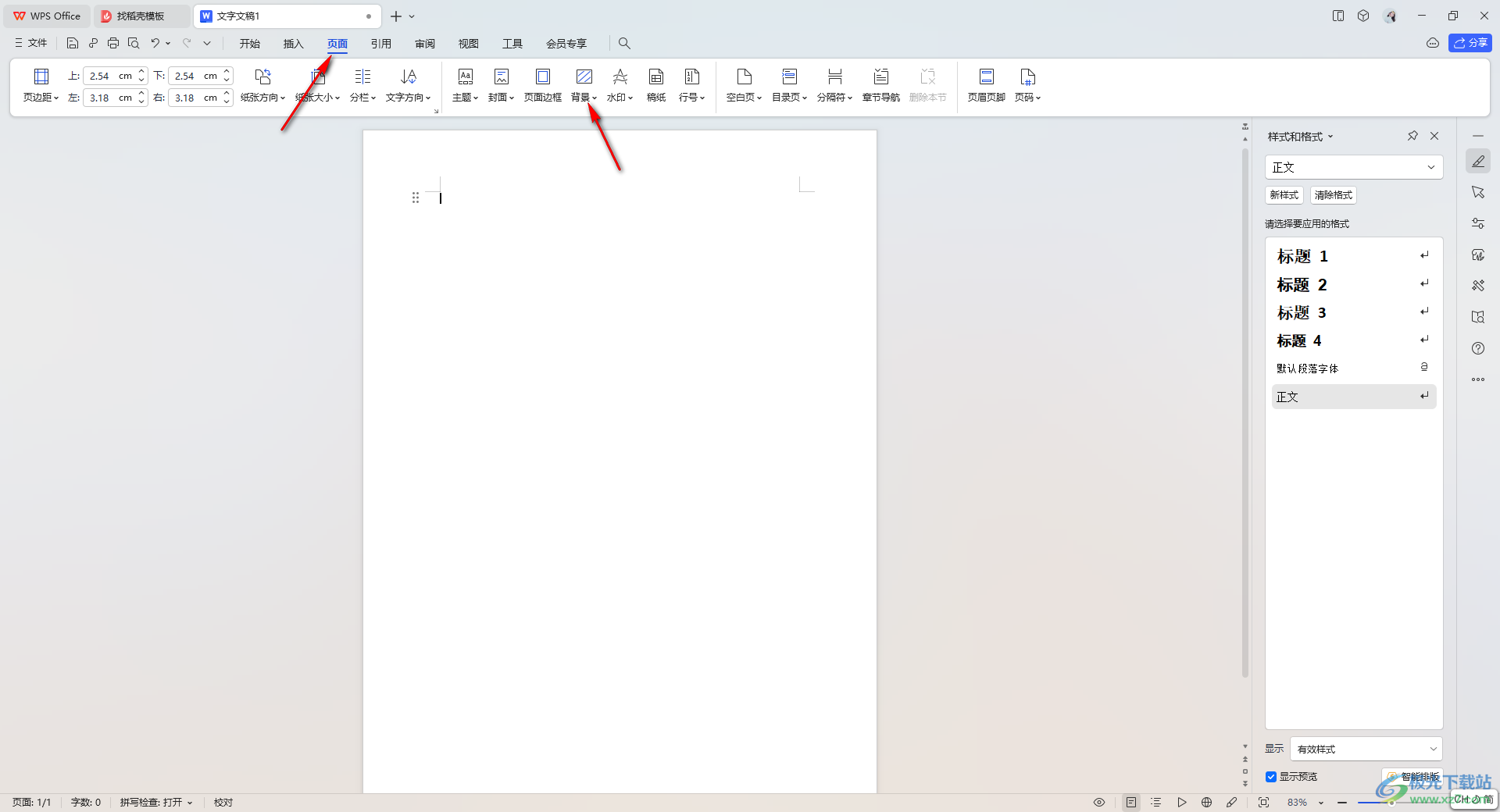Image resolution: width=1500 pixels, height=812 pixels.
Task: Open the 封面 cover page options
Action: point(501,85)
